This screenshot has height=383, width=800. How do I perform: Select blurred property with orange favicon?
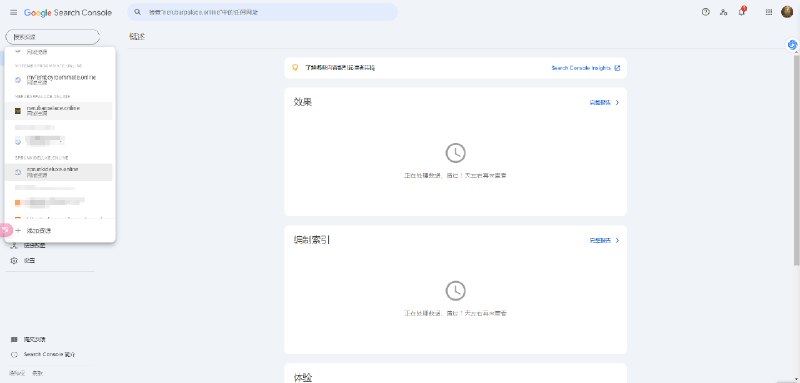click(59, 202)
